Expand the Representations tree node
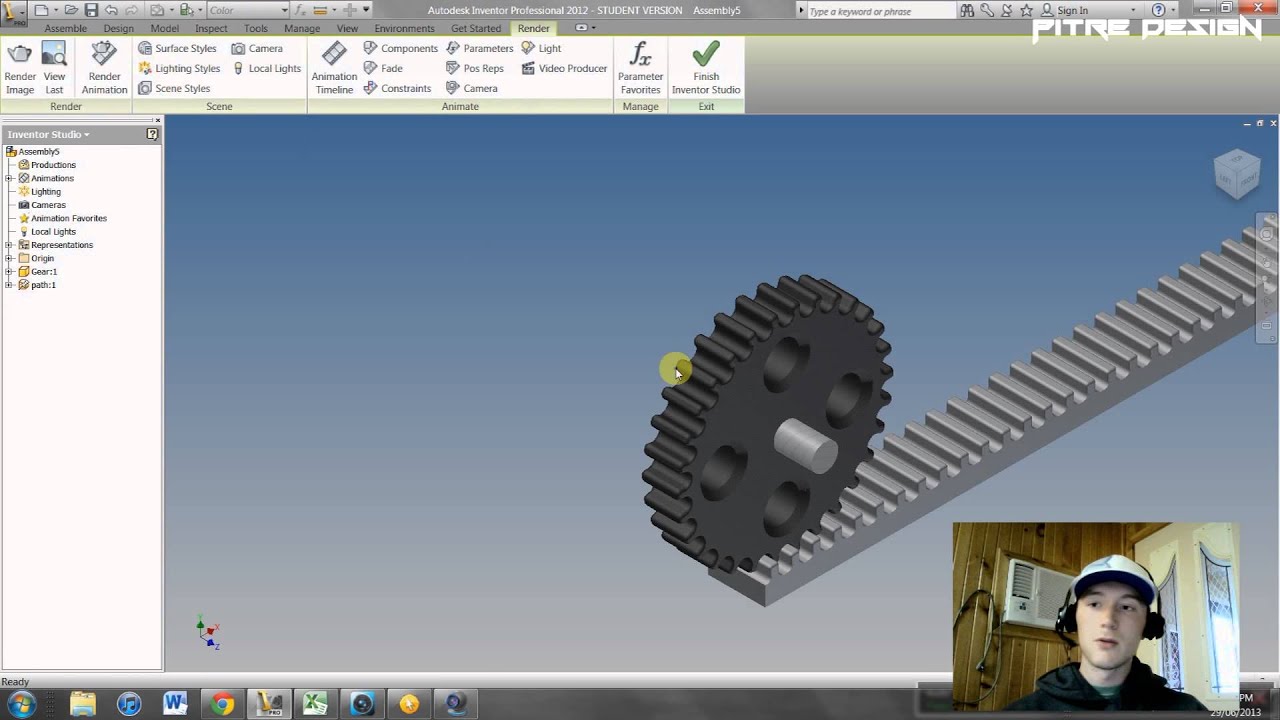 9,245
